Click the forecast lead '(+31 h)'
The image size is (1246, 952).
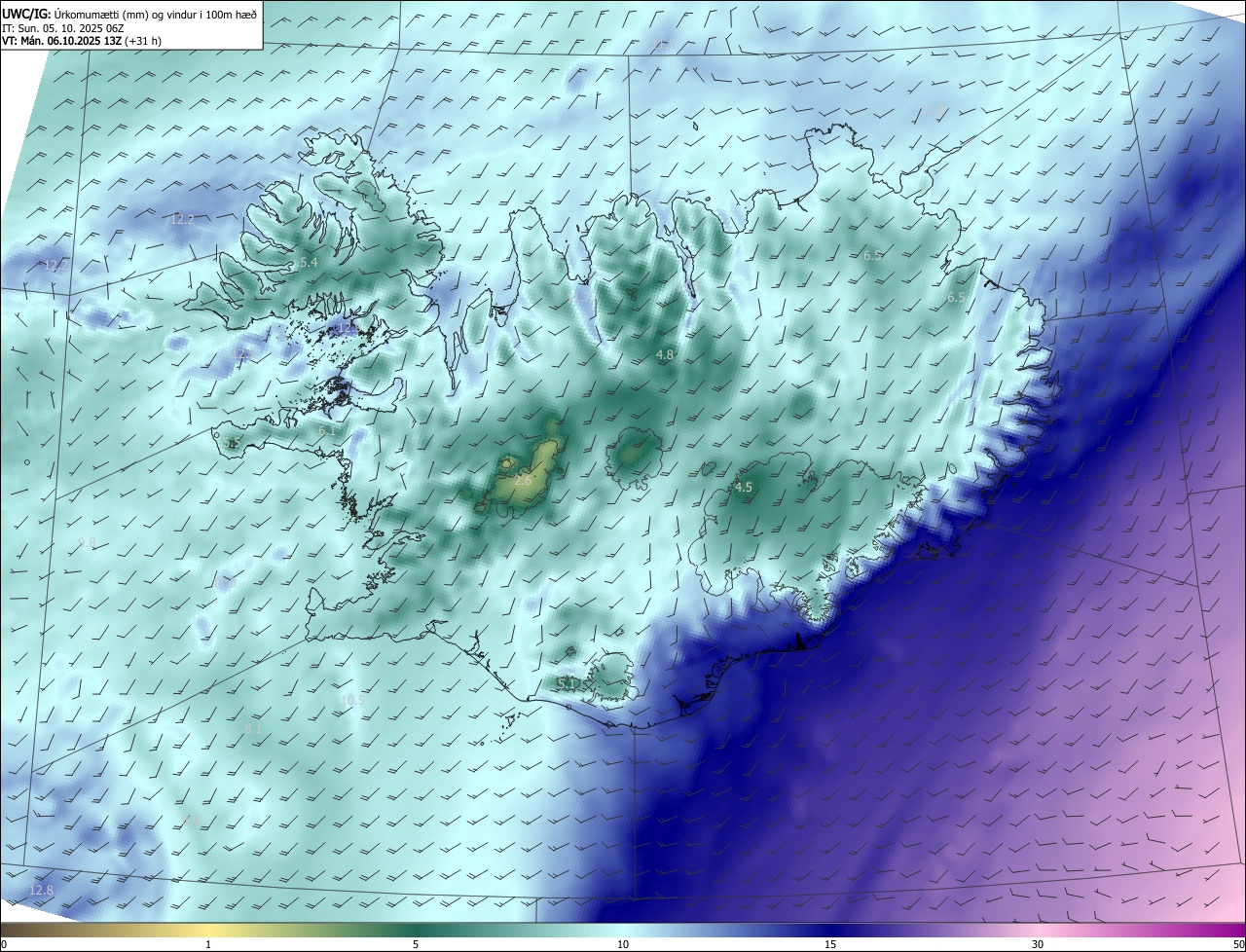143,42
